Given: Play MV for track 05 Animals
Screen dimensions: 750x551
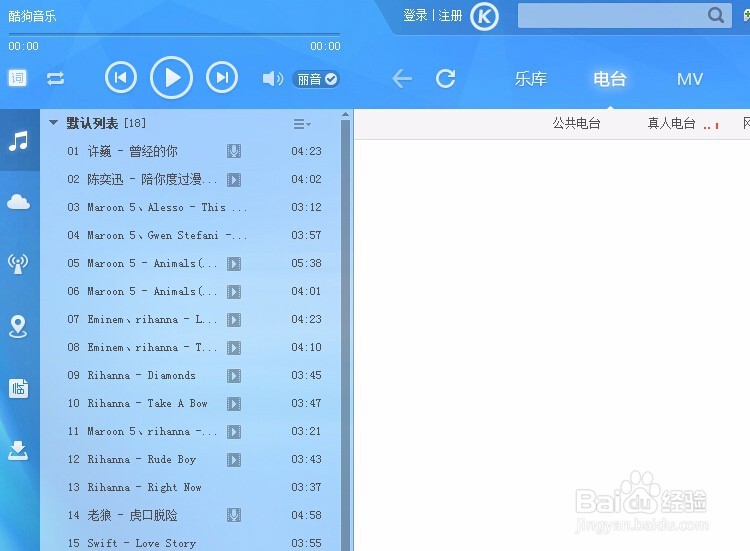Looking at the screenshot, I should [x=234, y=264].
